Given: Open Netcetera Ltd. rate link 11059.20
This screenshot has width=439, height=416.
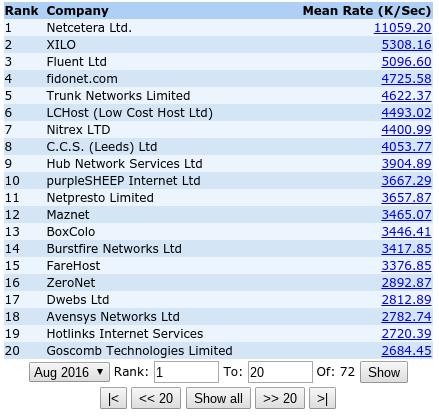Looking at the screenshot, I should click(402, 28).
